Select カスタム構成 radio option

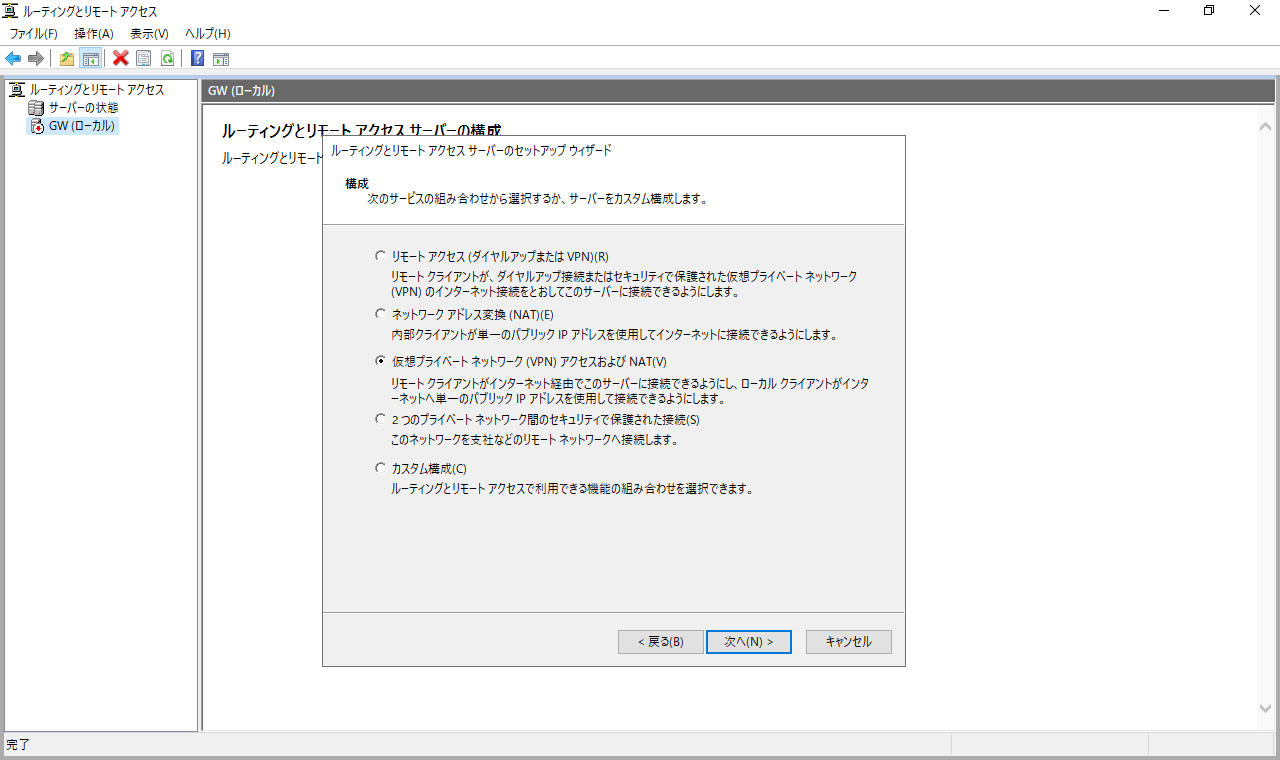[x=380, y=467]
